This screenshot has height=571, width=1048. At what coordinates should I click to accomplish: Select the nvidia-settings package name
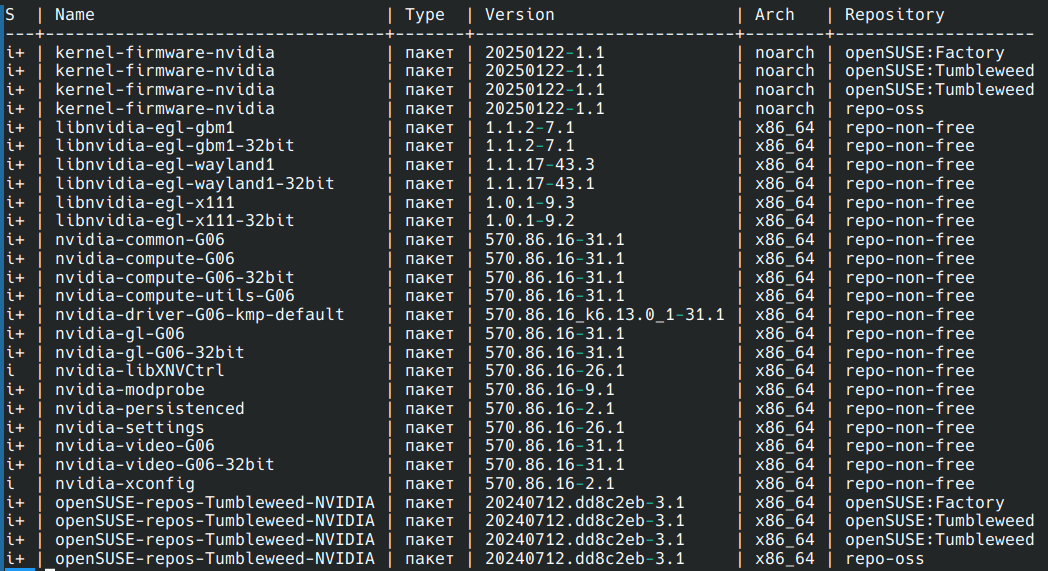(x=130, y=428)
